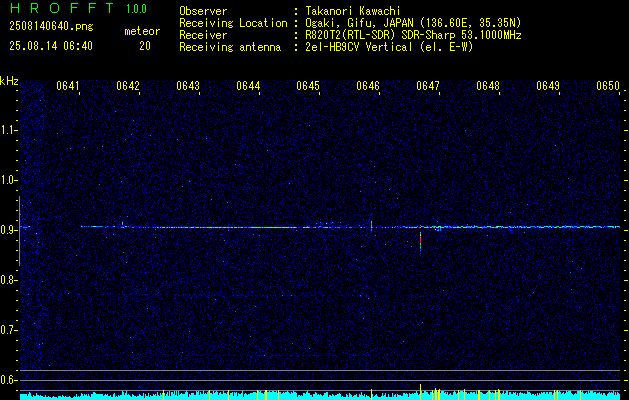Viewport: 629px width, 400px height.
Task: Click the 'Observer' field label
Action: [x=203, y=11]
